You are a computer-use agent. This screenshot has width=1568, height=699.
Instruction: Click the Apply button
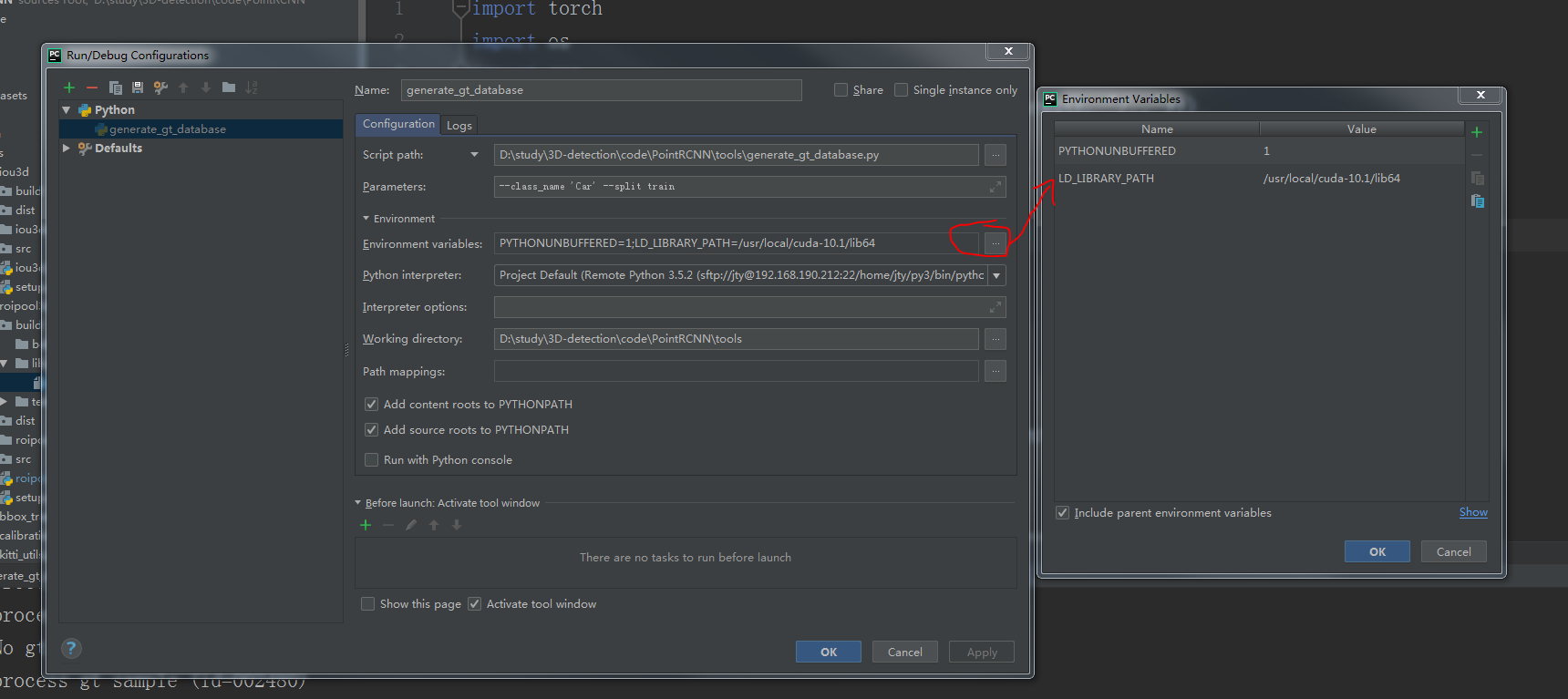click(x=981, y=652)
